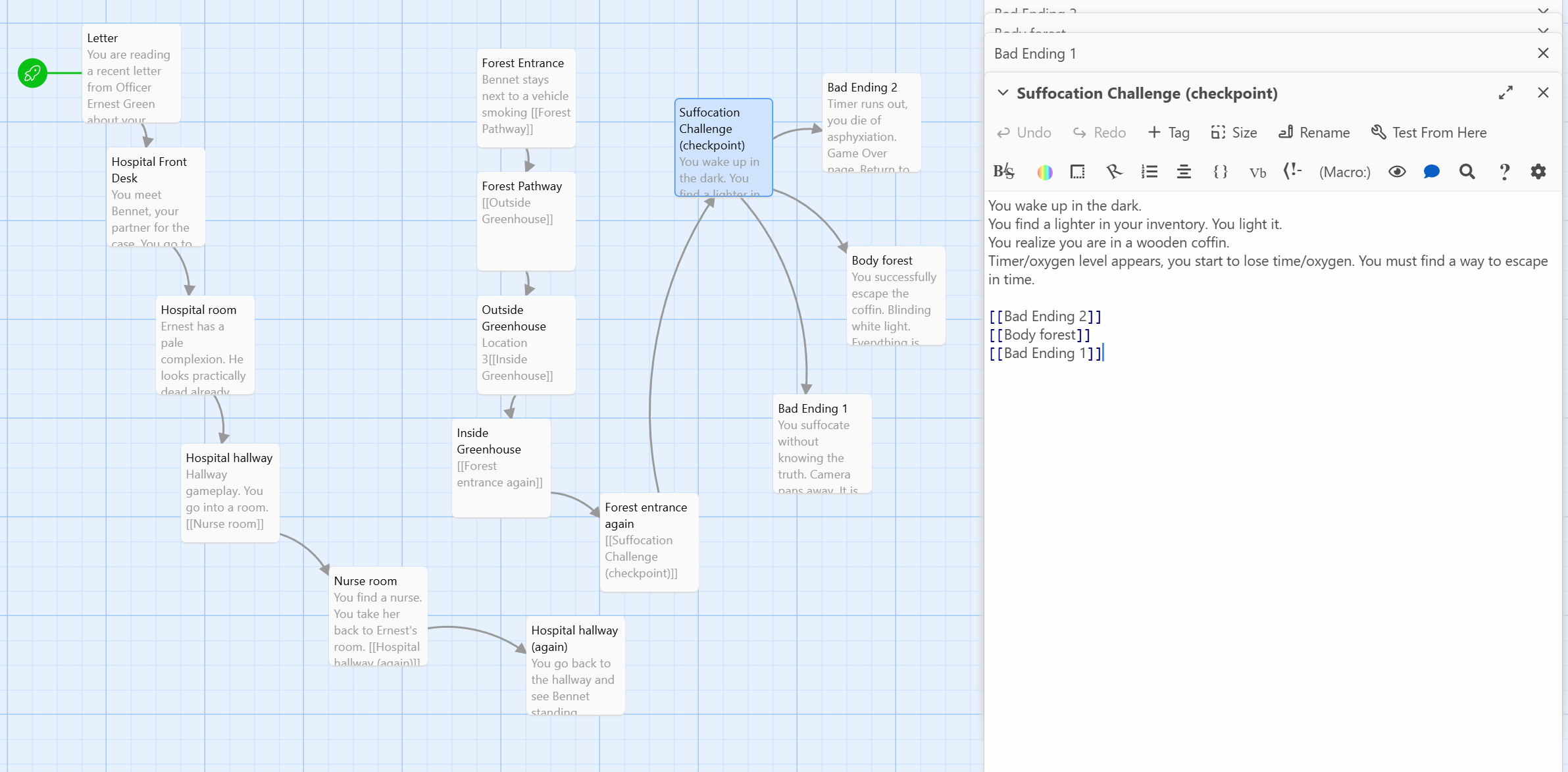Select the Hospital room passage
The image size is (1568, 772).
pyautogui.click(x=205, y=345)
